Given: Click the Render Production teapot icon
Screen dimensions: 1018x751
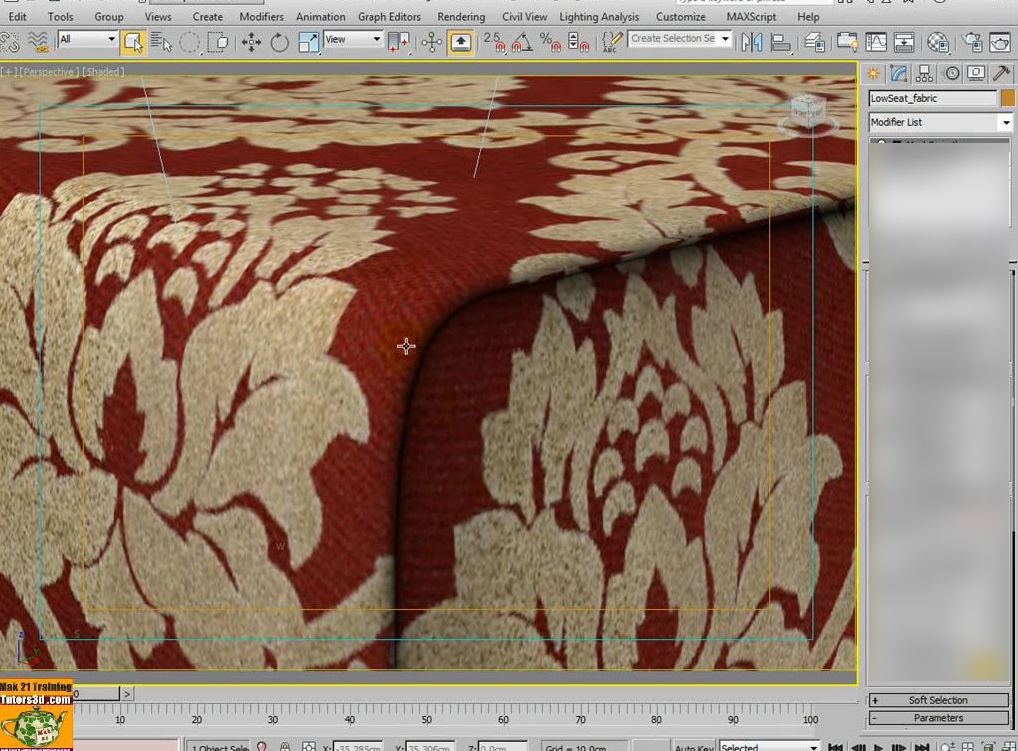Looking at the screenshot, I should [1000, 43].
